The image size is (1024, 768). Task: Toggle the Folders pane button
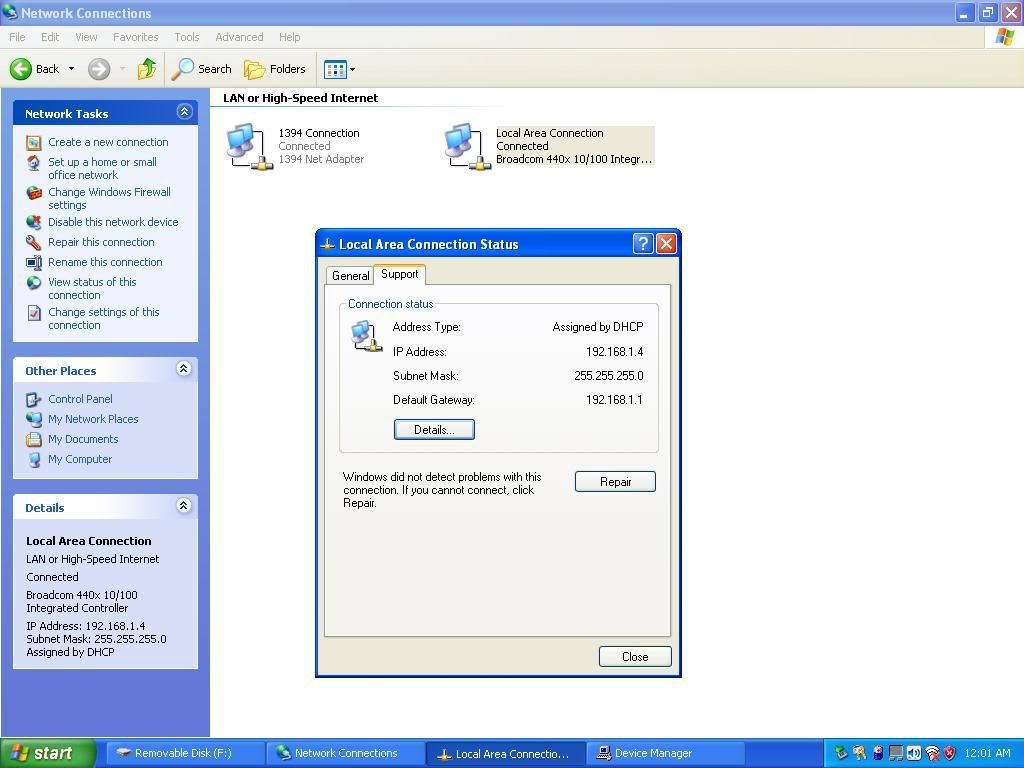click(x=275, y=69)
